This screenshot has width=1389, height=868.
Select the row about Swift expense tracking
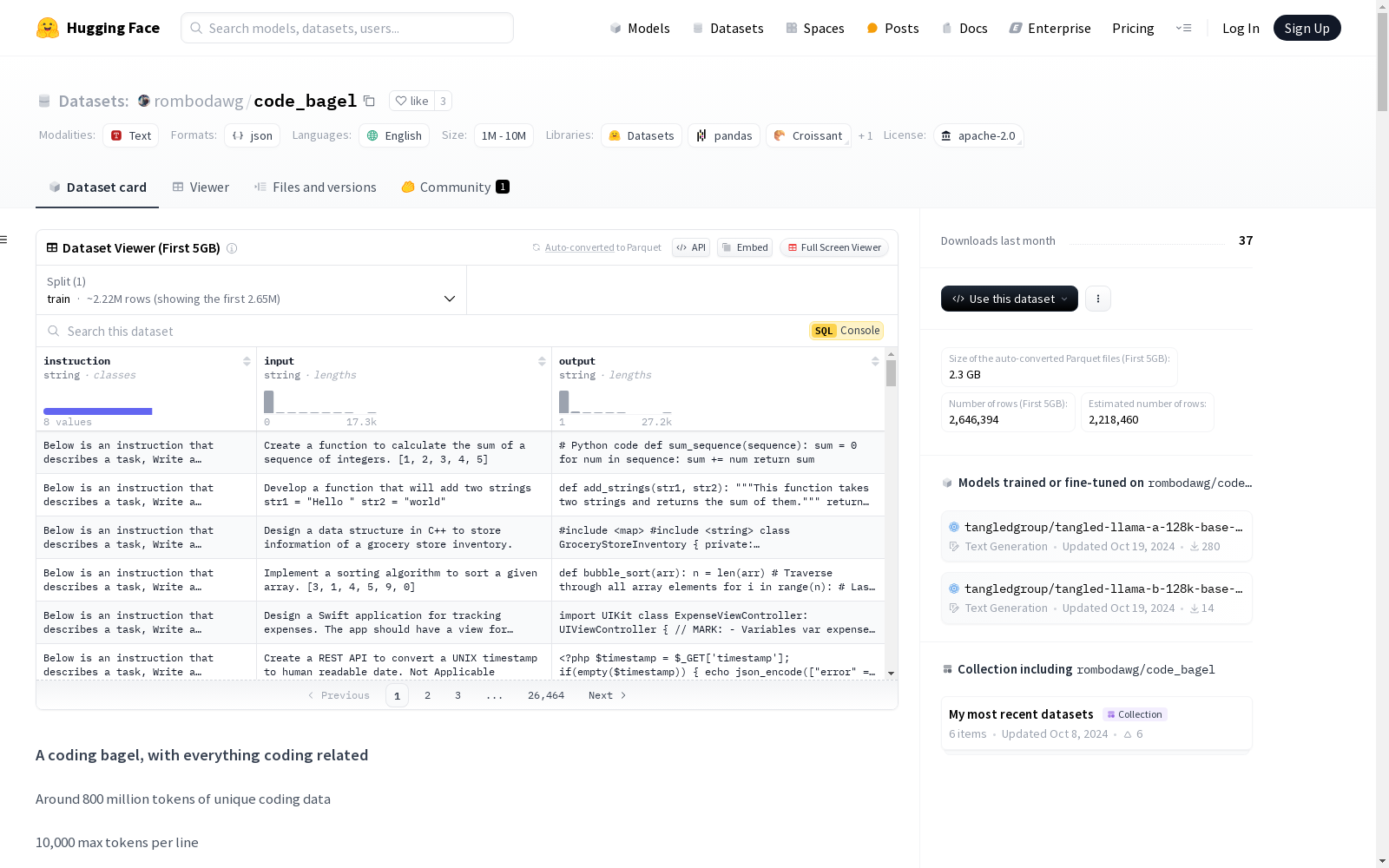click(x=460, y=622)
